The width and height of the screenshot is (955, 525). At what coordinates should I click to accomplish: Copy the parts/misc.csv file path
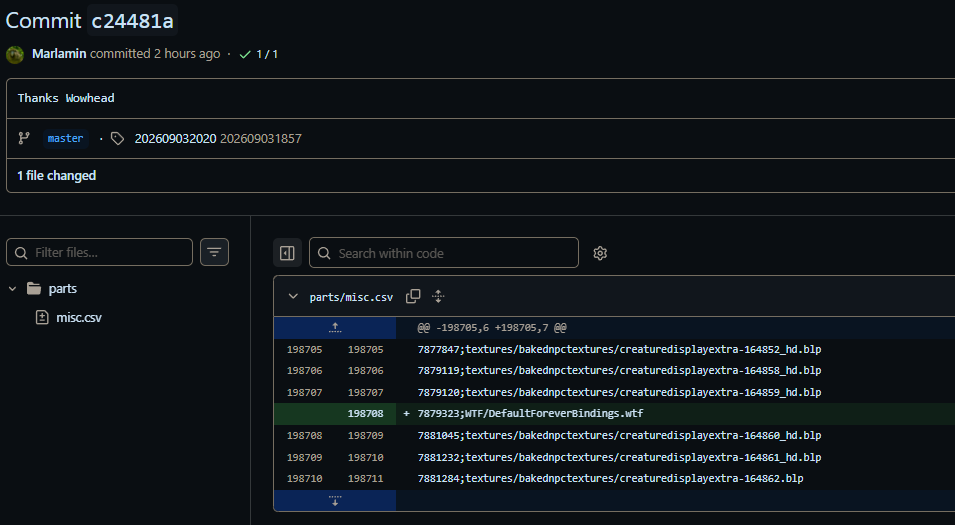click(413, 296)
